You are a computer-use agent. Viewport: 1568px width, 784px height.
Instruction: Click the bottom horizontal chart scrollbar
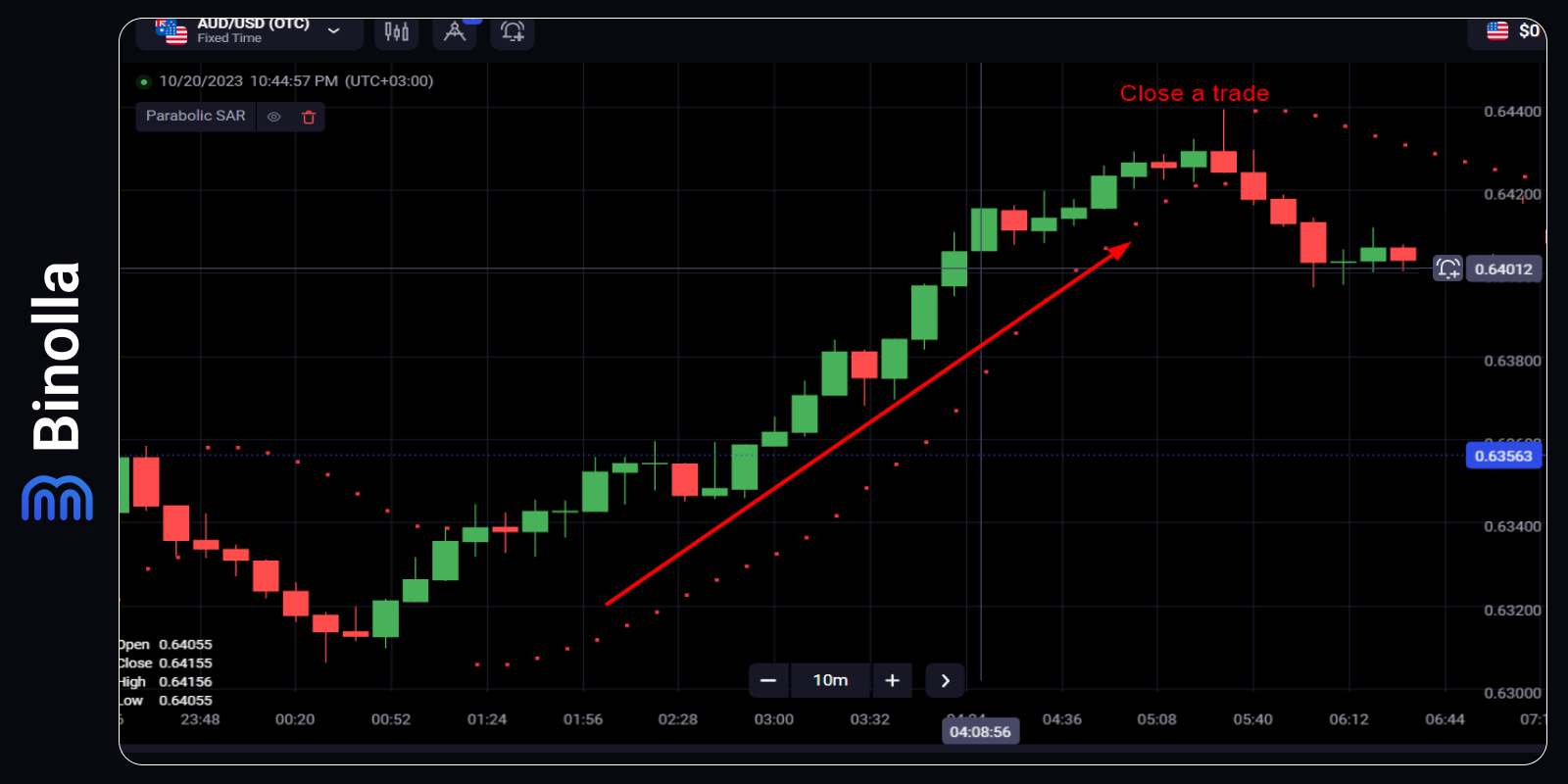coord(833,749)
